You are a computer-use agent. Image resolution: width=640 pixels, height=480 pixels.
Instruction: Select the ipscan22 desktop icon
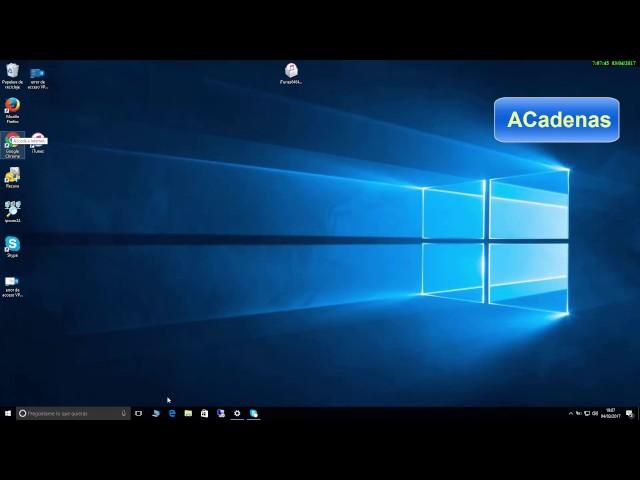(x=12, y=212)
